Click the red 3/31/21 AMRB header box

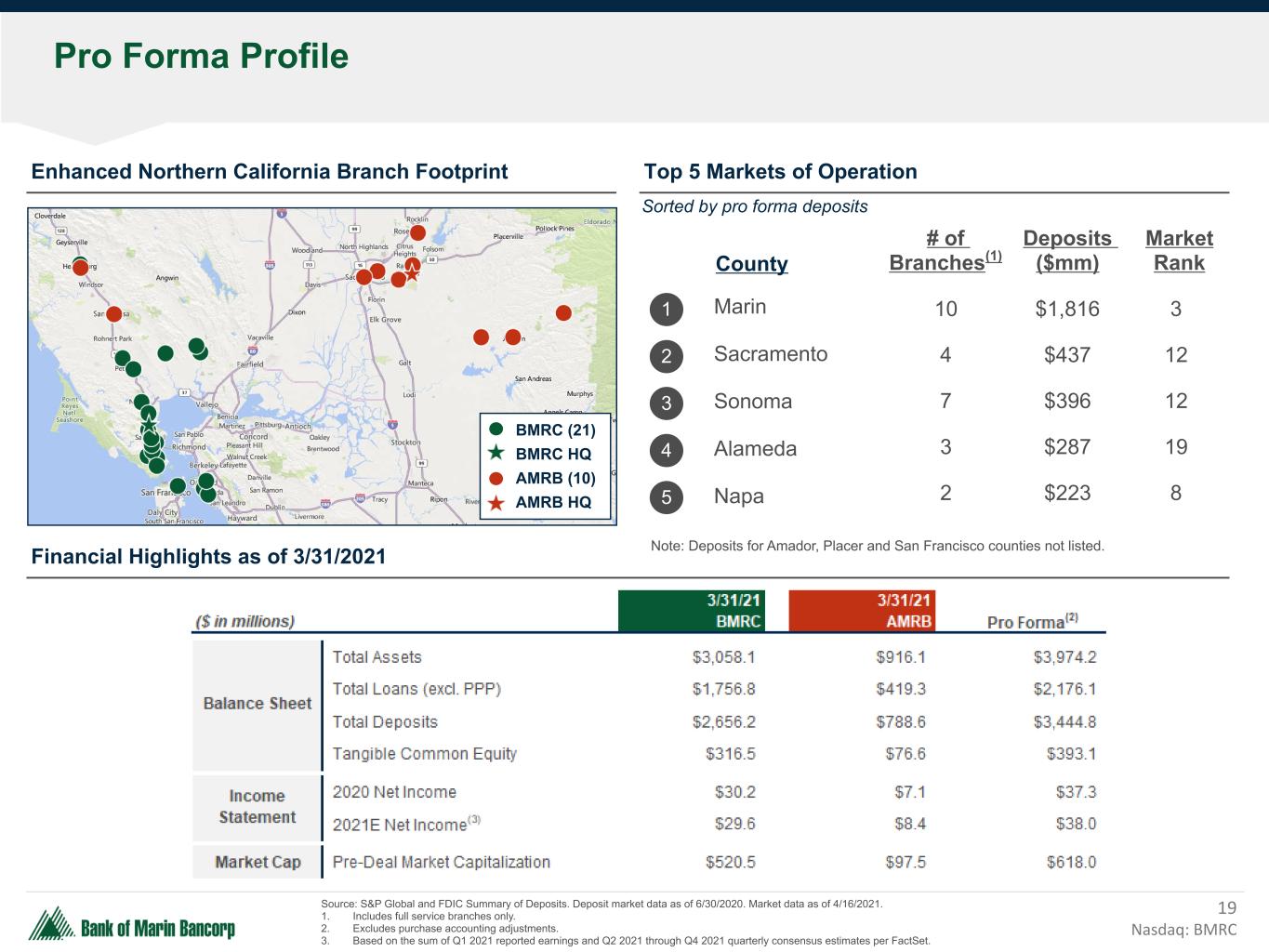[861, 611]
